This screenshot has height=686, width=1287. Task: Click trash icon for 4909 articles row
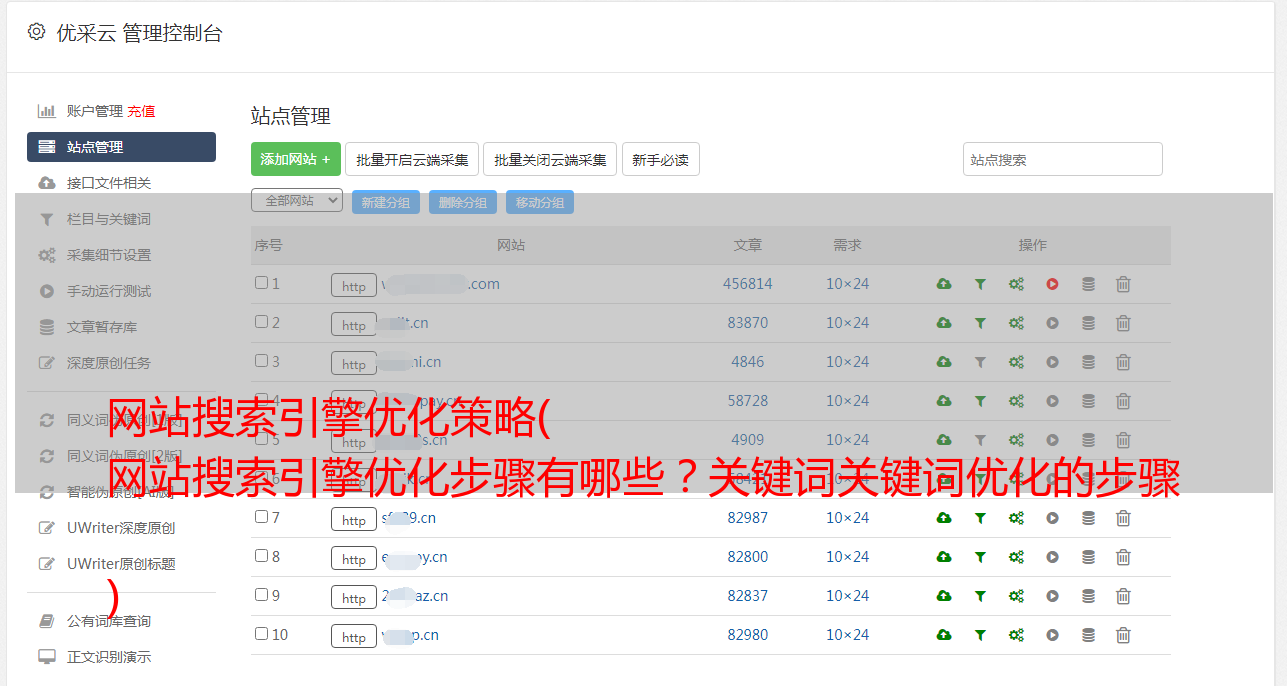[x=1123, y=440]
